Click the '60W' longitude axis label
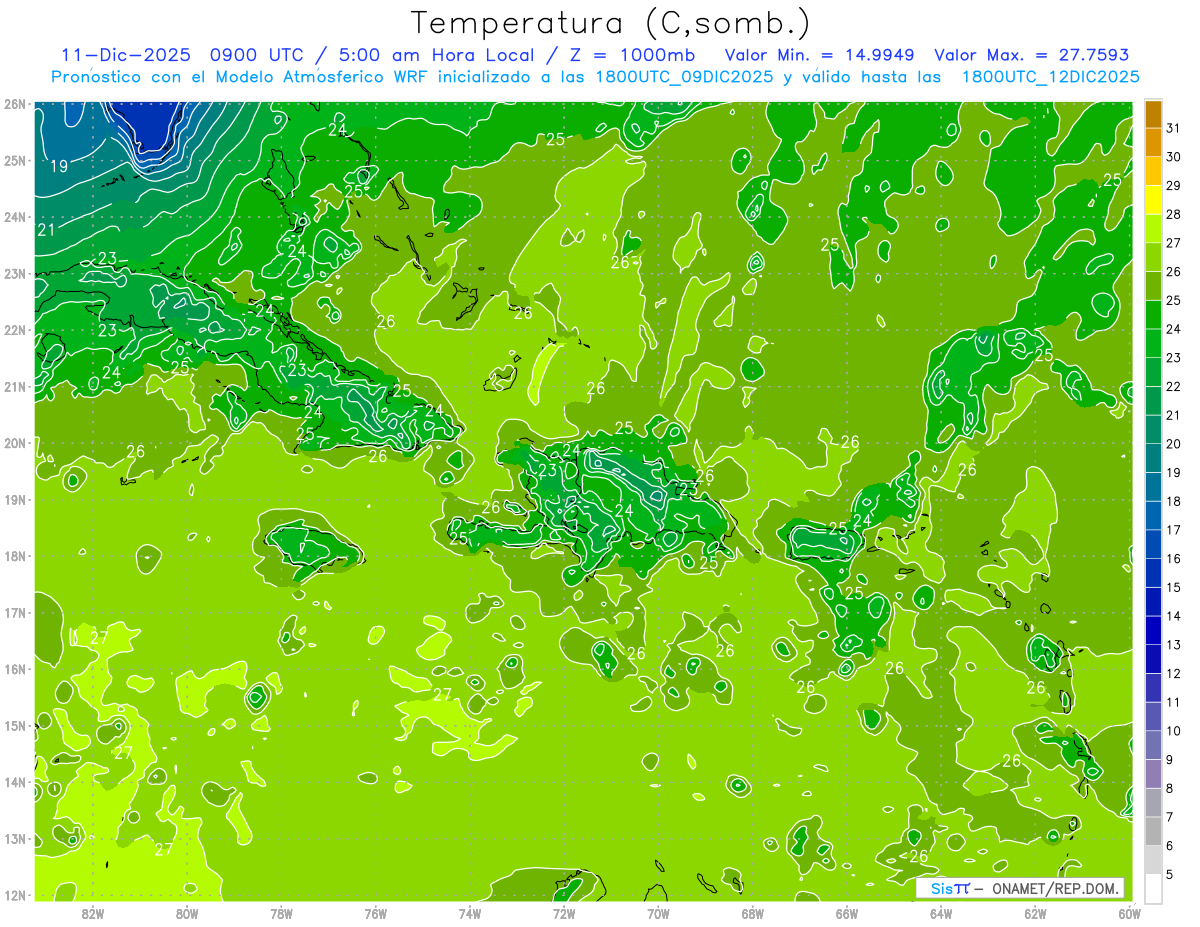1200x927 pixels. [x=1129, y=913]
